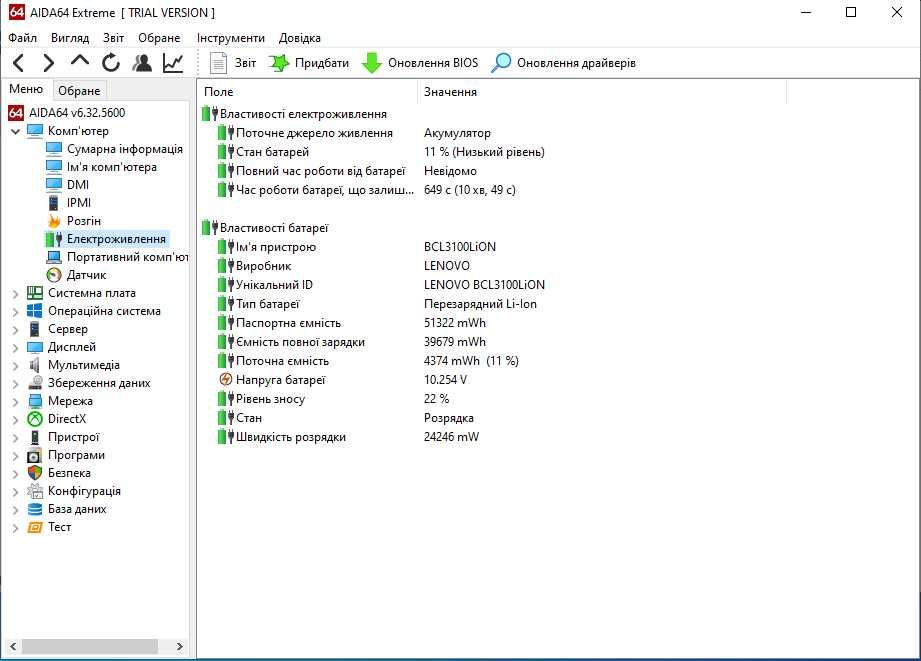Switch to the Меню sidebar tab
Viewport: 921px width, 661px height.
click(x=26, y=89)
